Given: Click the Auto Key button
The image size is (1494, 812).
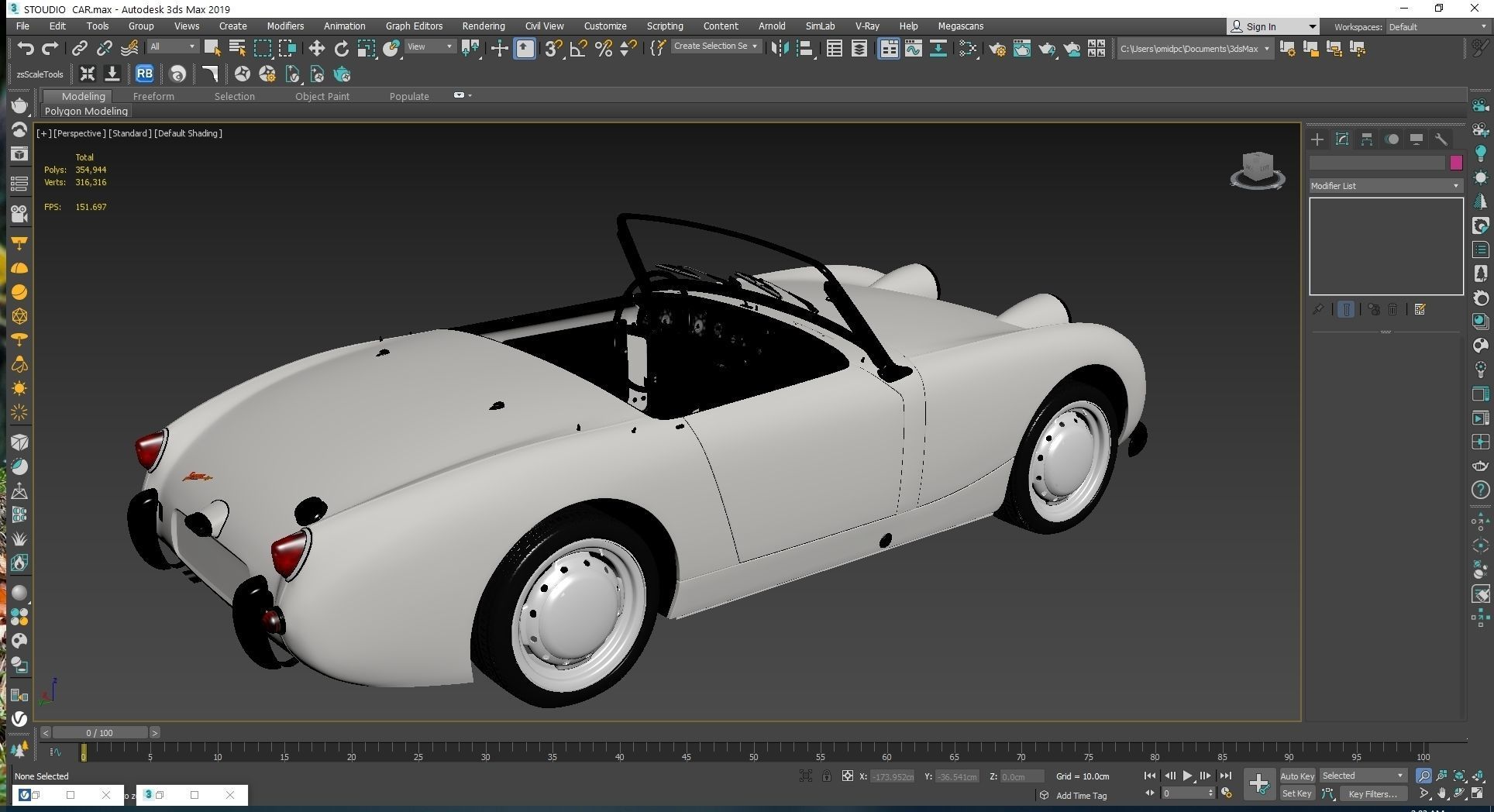Looking at the screenshot, I should click(1297, 776).
